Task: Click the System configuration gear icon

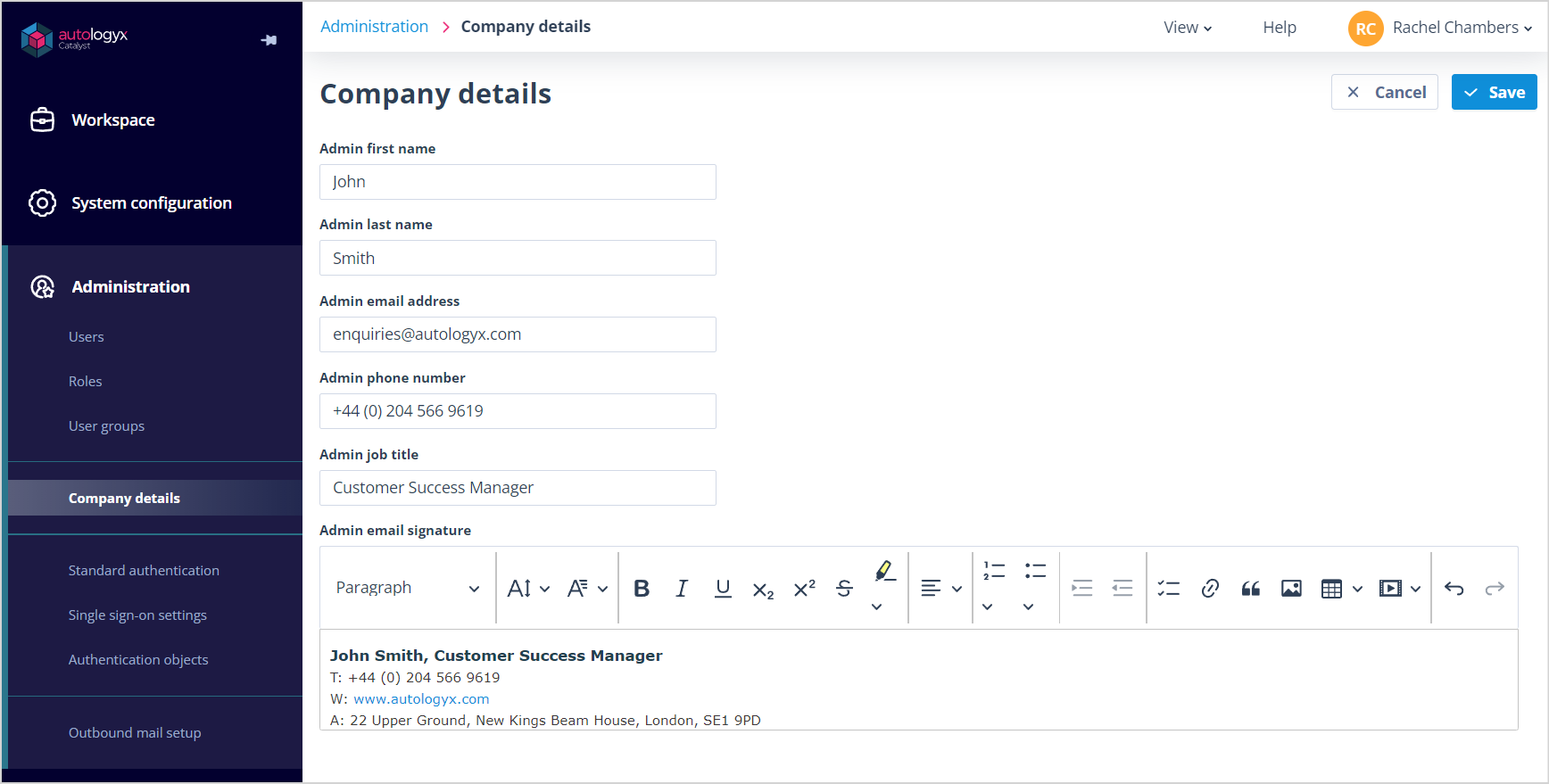Action: click(x=42, y=202)
